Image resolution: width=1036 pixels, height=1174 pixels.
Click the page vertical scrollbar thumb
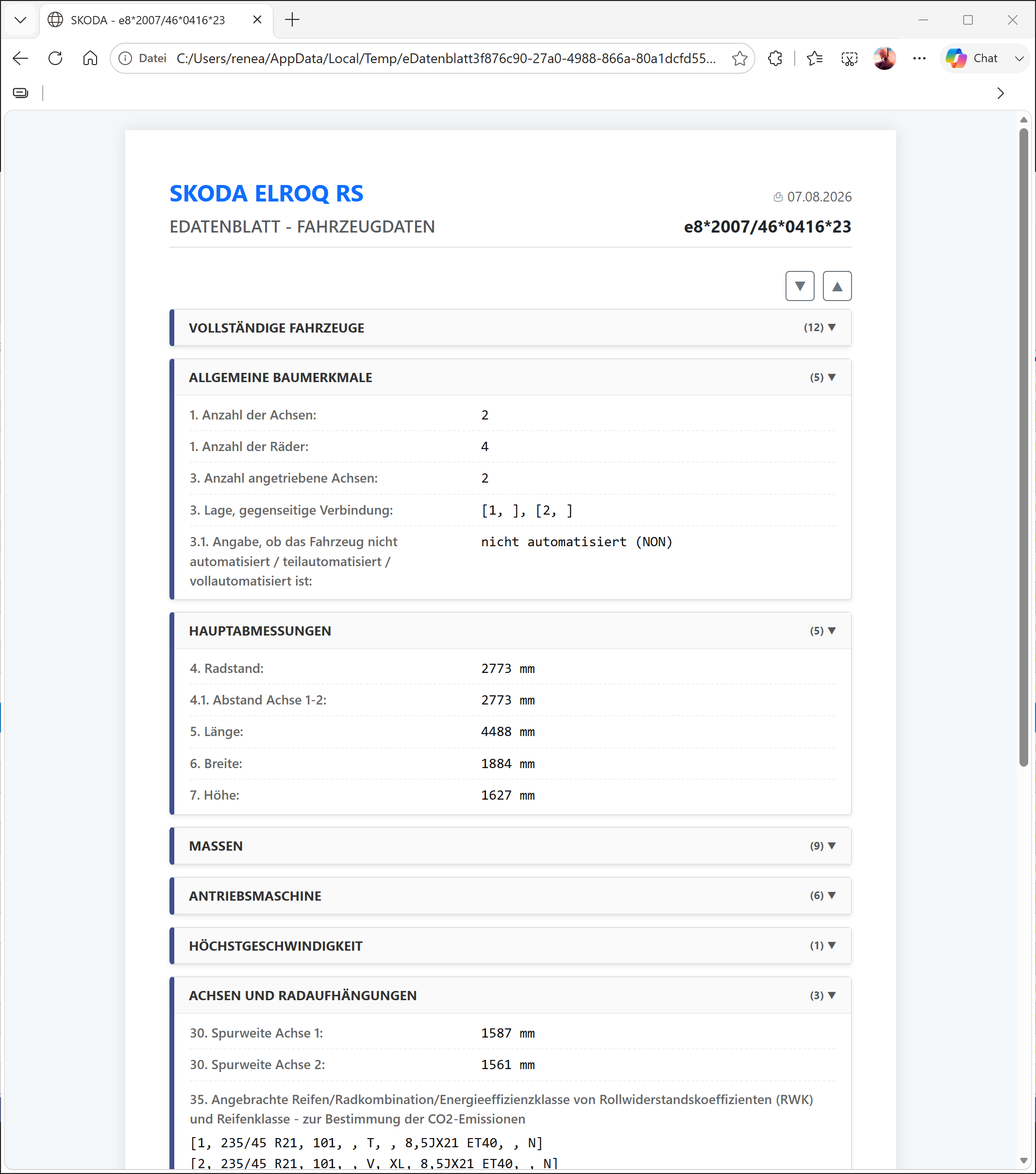pyautogui.click(x=1023, y=447)
